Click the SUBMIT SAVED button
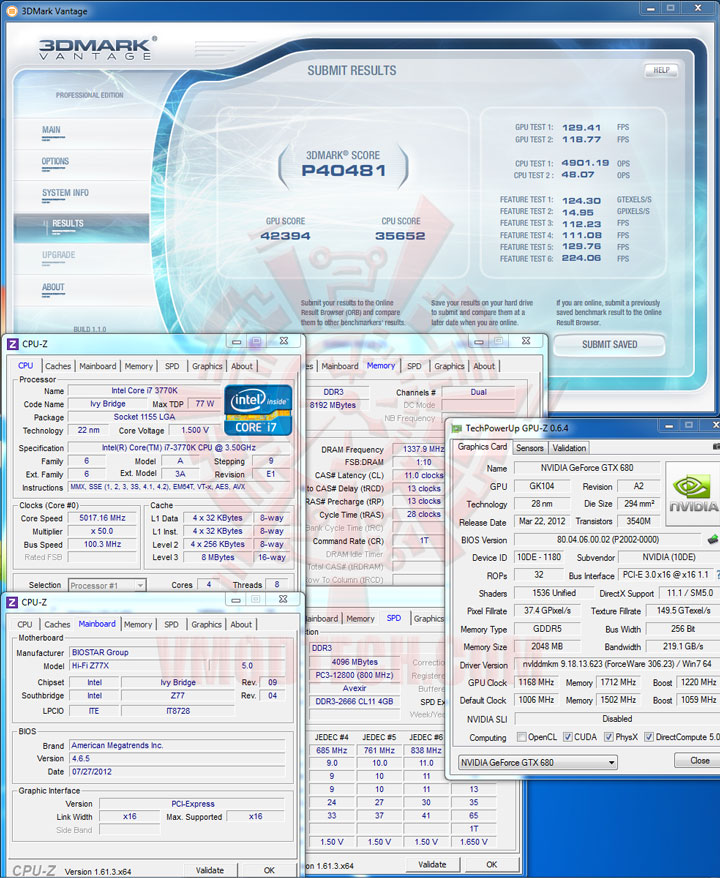 [609, 344]
